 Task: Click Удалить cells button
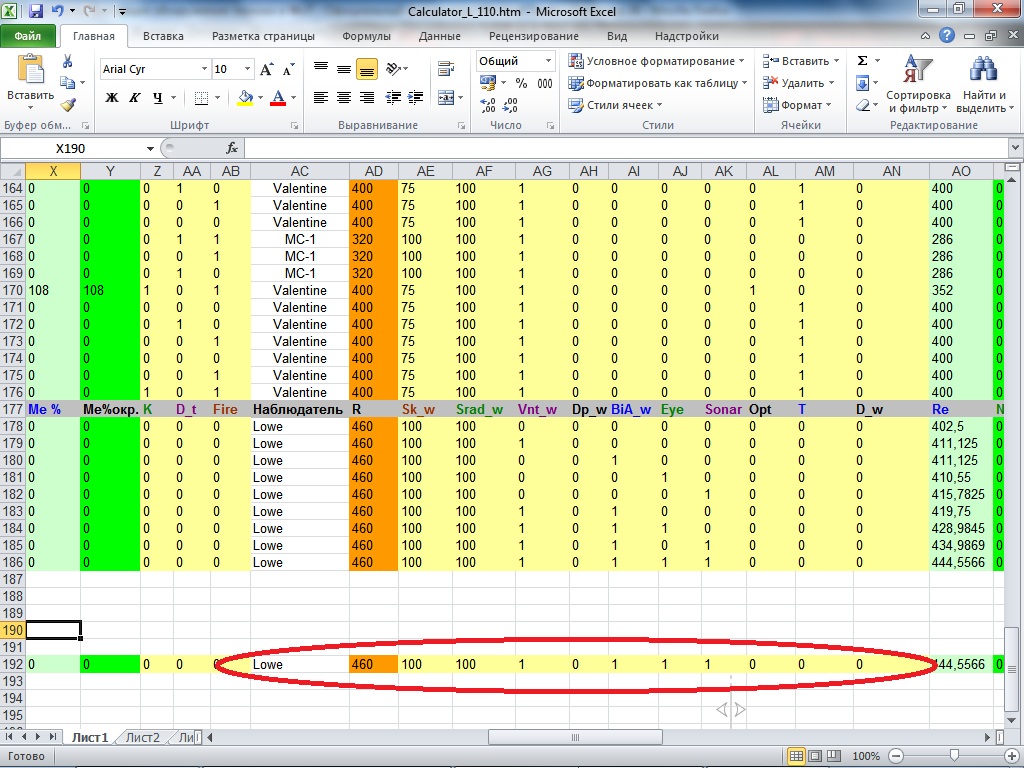point(798,83)
